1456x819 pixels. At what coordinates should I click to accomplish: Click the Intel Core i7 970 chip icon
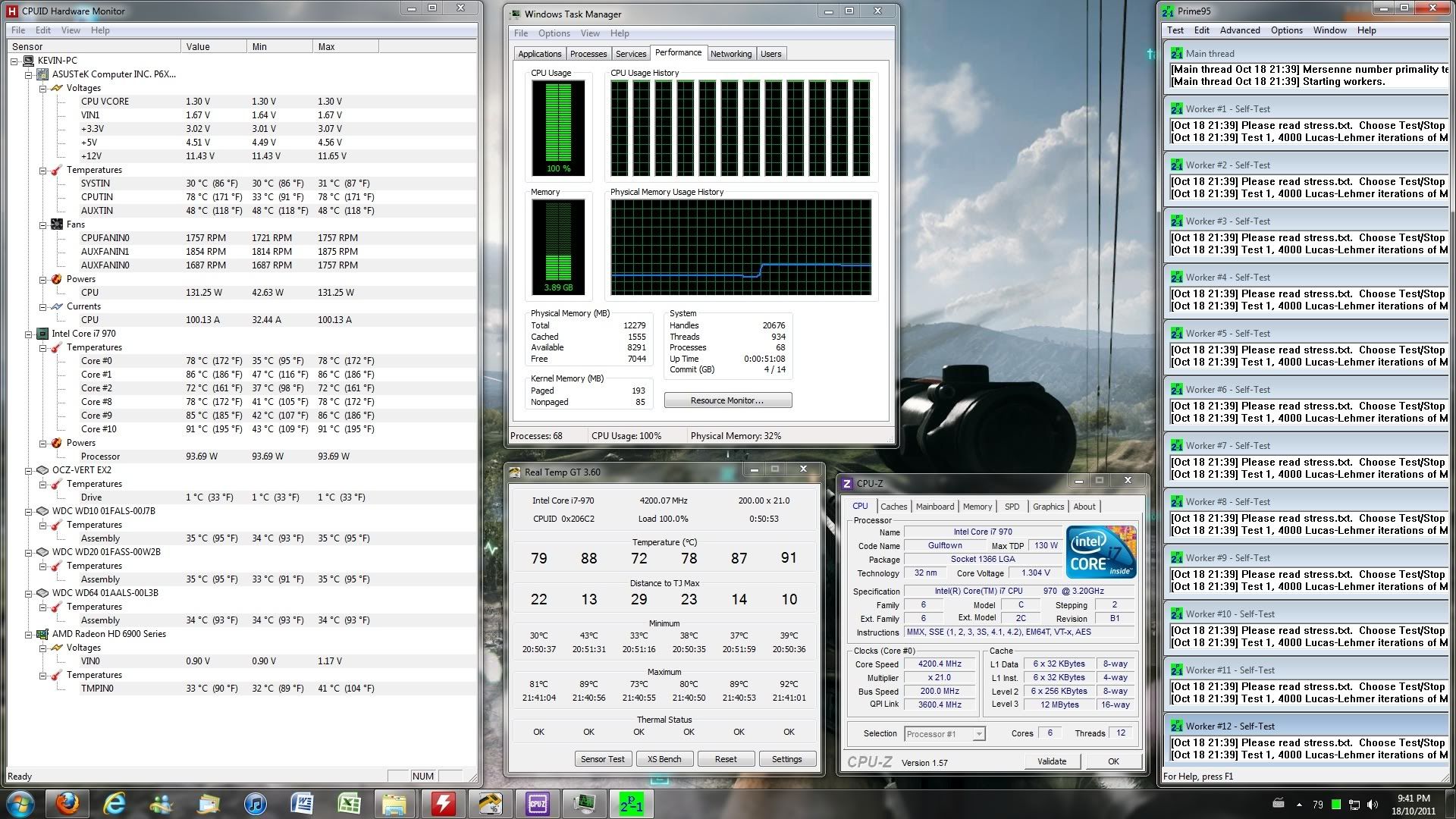pyautogui.click(x=42, y=334)
